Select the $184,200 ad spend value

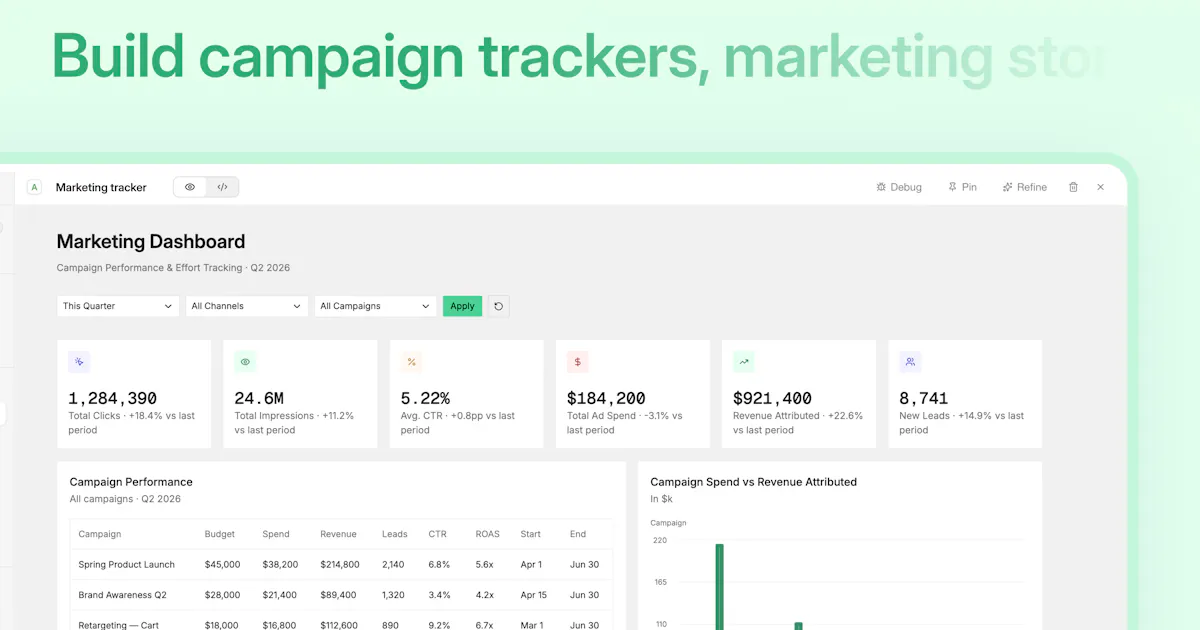click(x=606, y=398)
